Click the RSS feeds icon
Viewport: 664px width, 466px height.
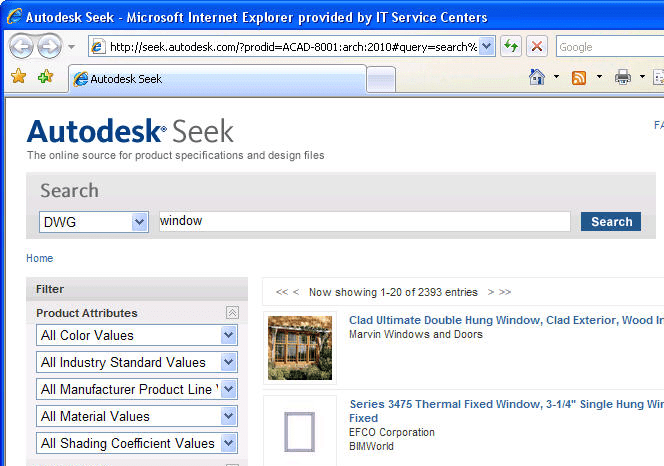[x=579, y=78]
